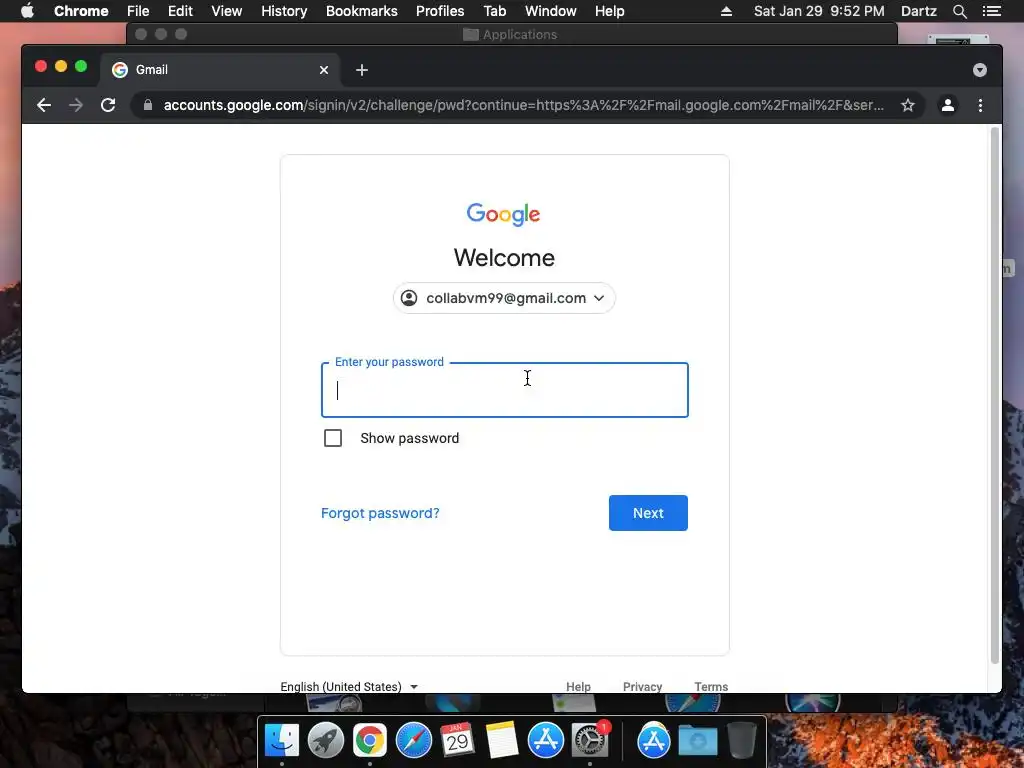Image resolution: width=1024 pixels, height=768 pixels.
Task: Open the Downloads folder in Dock
Action: click(x=697, y=741)
